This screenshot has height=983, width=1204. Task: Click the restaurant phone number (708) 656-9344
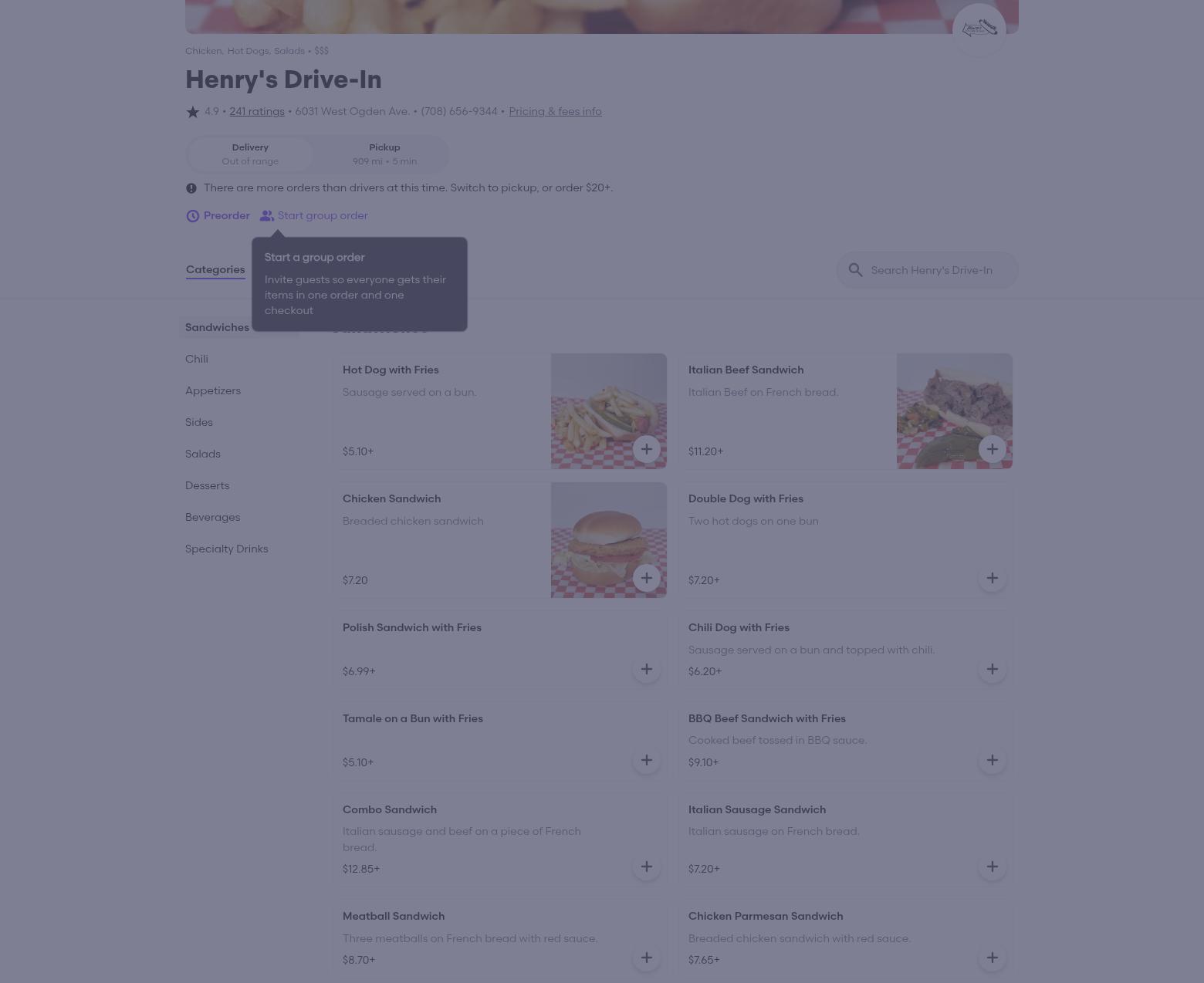[459, 111]
